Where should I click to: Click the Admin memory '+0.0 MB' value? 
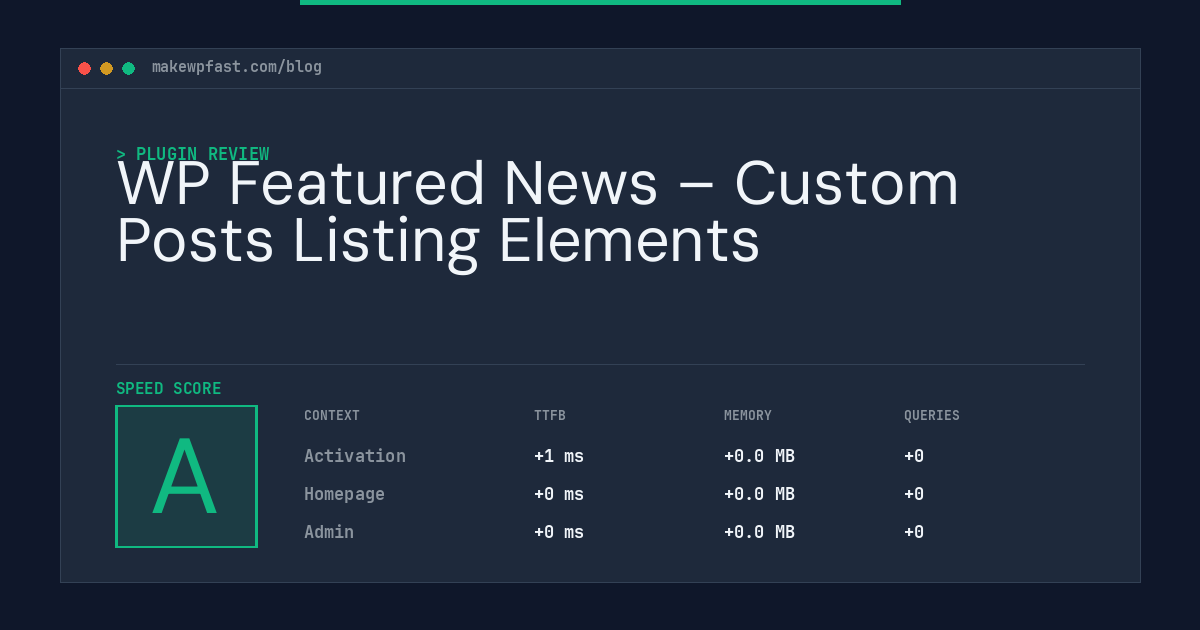coord(759,532)
